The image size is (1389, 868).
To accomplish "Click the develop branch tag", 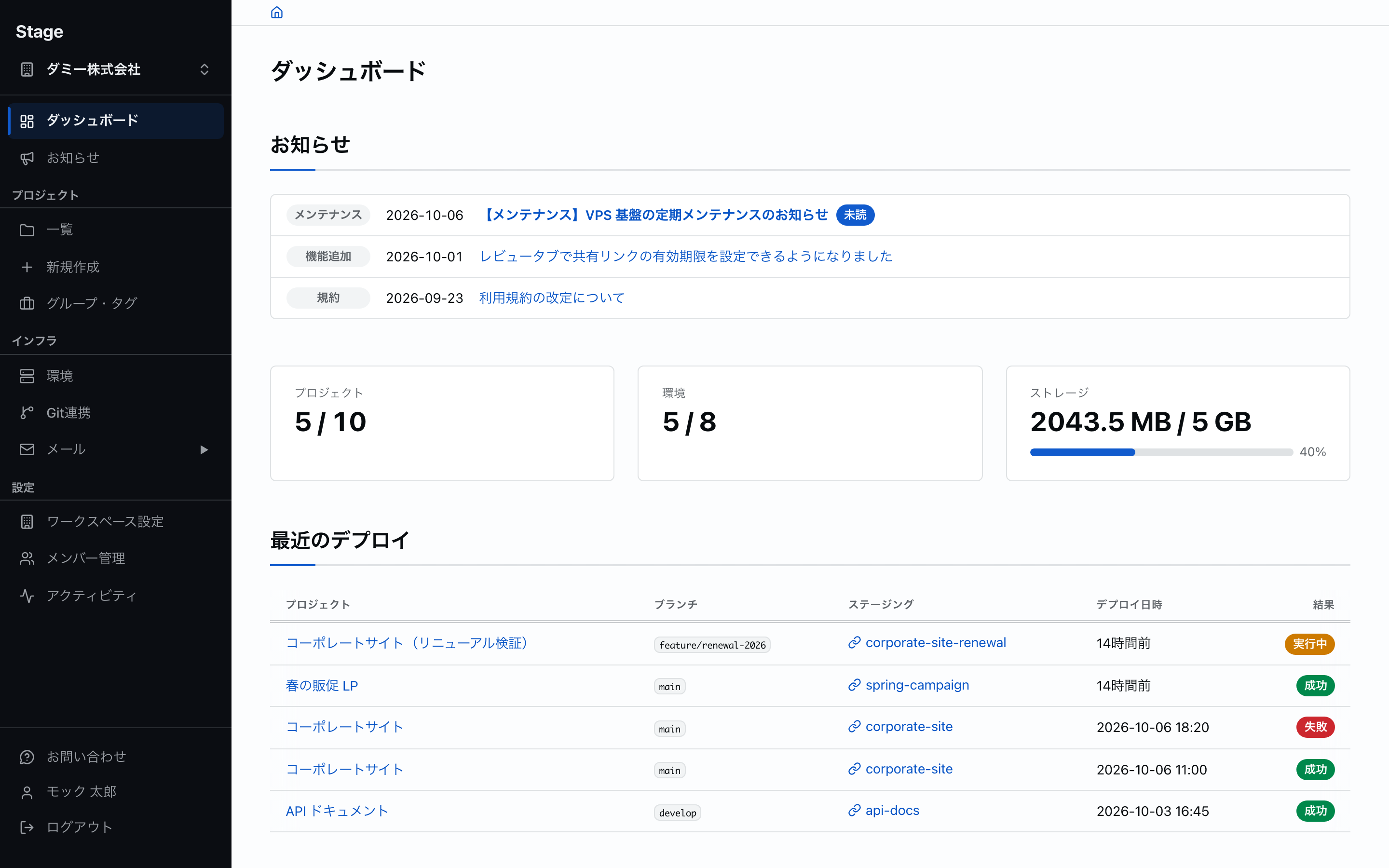I will click(677, 813).
